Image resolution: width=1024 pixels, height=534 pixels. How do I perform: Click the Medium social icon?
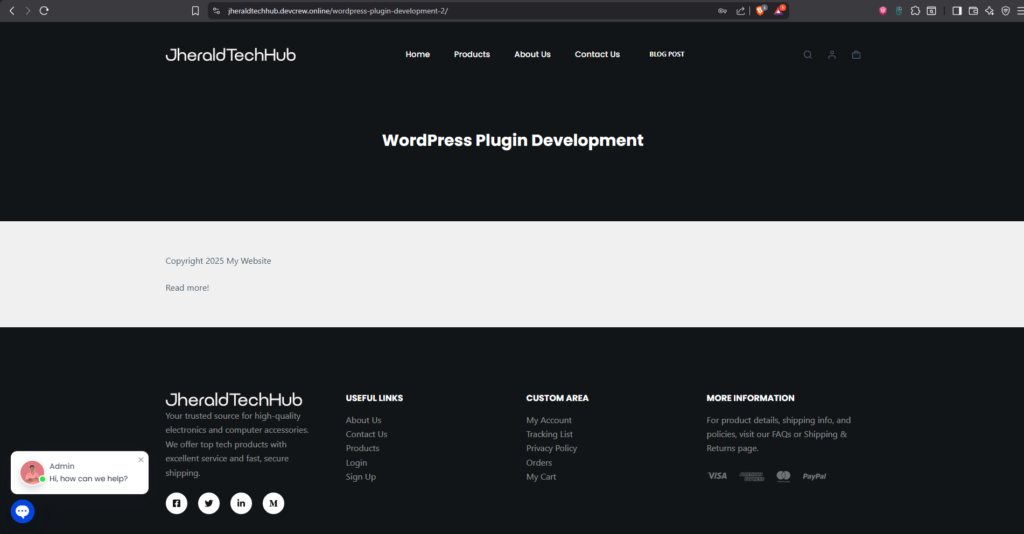[x=273, y=503]
